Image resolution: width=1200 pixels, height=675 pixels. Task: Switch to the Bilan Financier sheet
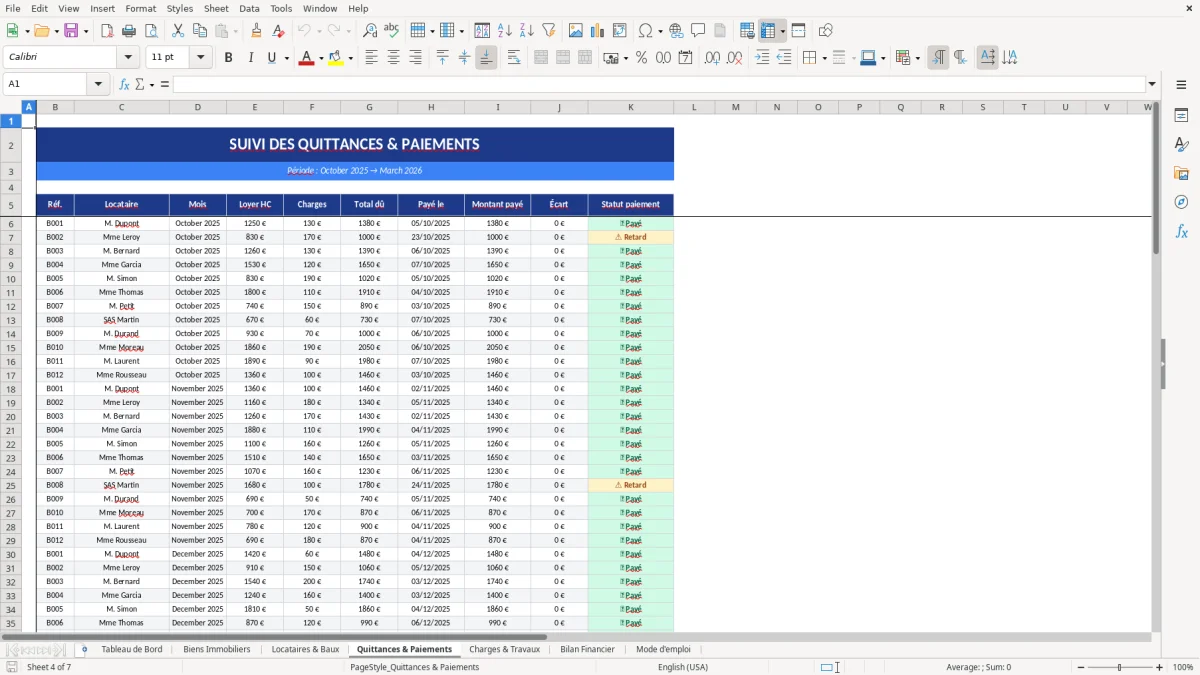(x=587, y=649)
